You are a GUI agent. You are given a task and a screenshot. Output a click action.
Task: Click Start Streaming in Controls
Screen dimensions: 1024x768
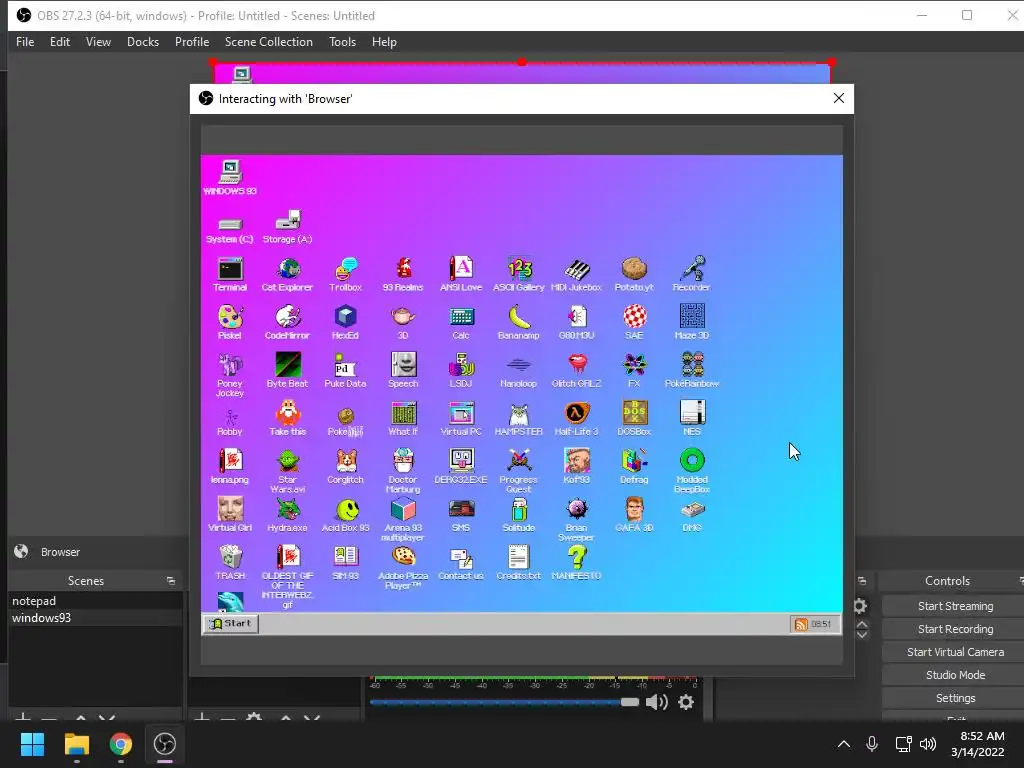955,606
